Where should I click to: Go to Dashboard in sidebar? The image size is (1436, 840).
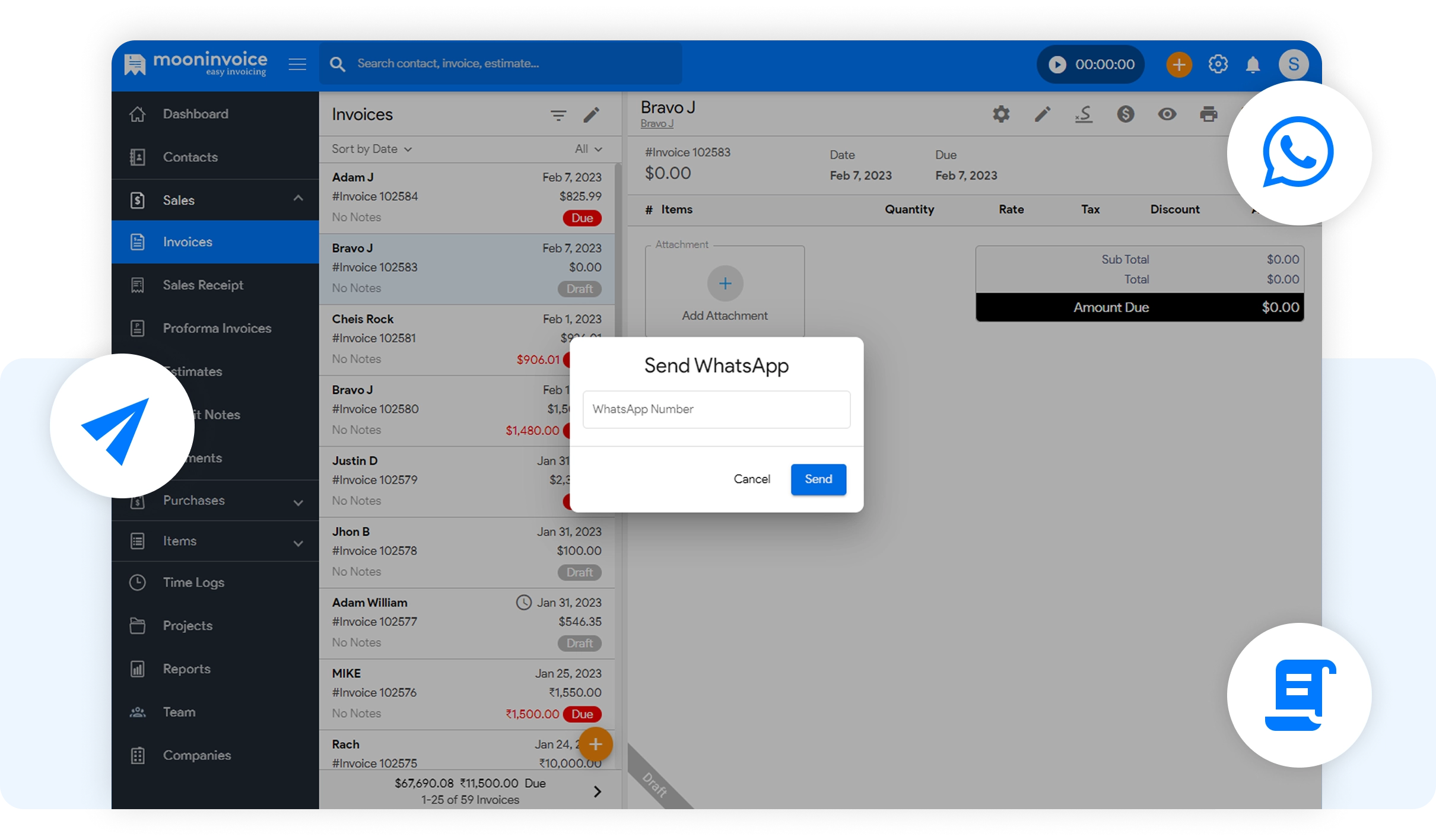pos(195,114)
